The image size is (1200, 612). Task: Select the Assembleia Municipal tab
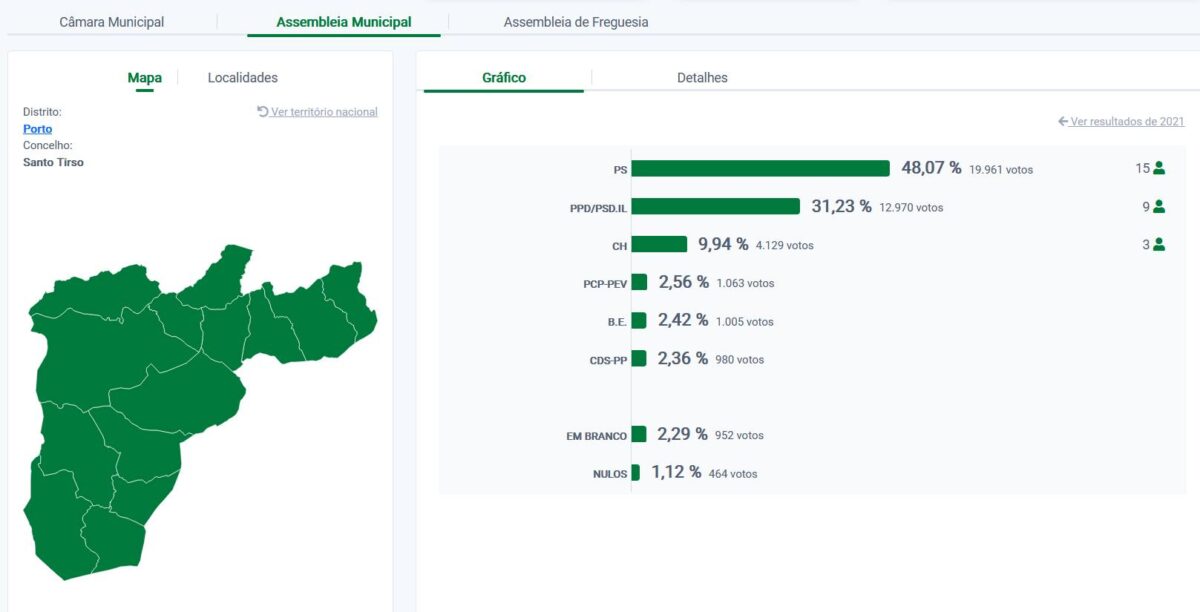point(343,22)
